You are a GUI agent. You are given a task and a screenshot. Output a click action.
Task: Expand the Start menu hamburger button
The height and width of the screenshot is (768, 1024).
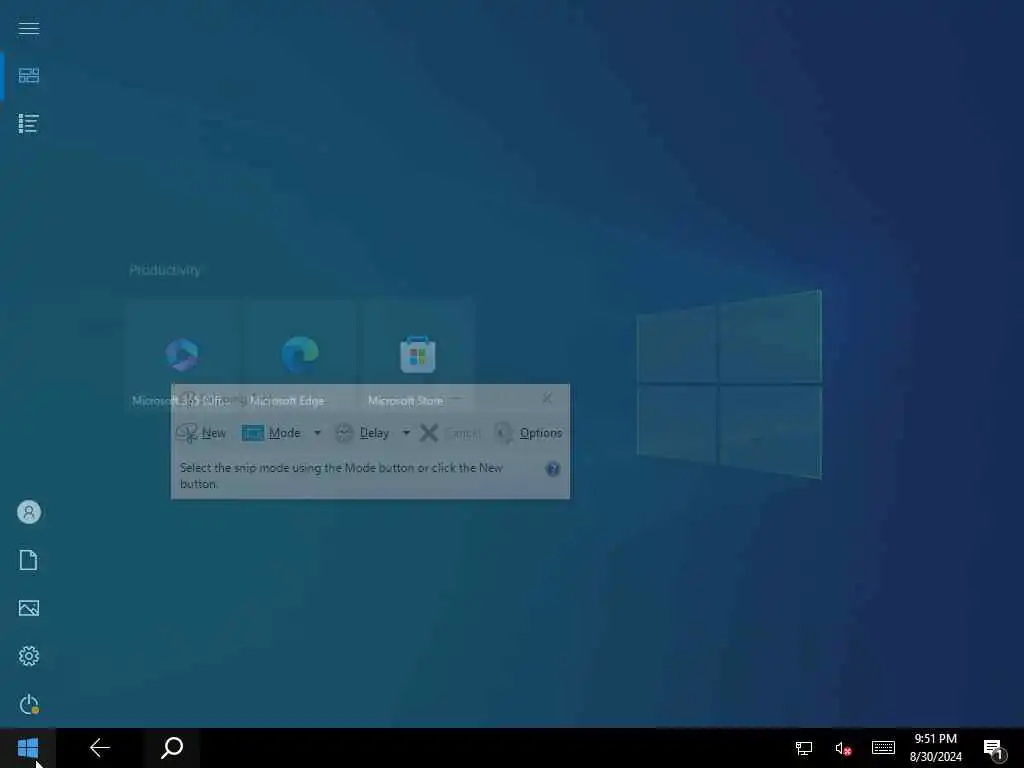point(29,28)
